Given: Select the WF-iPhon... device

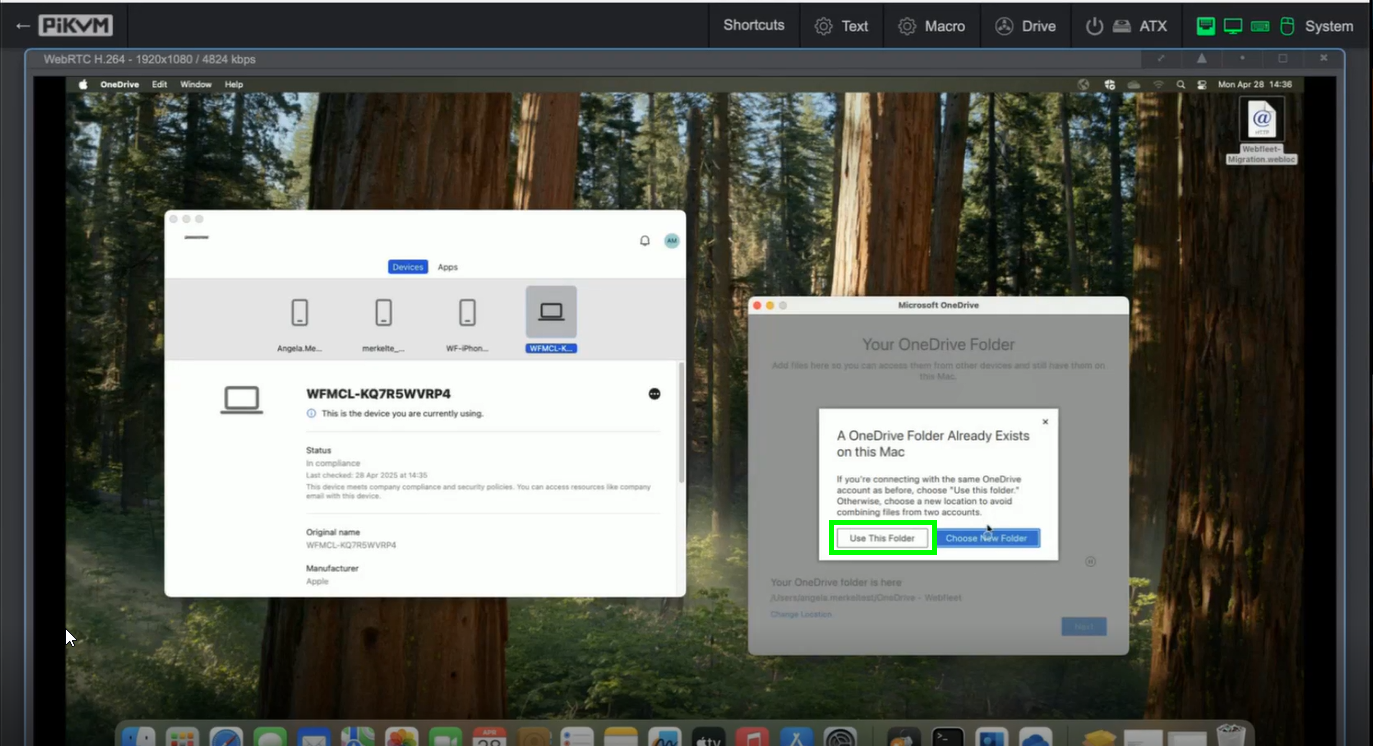Looking at the screenshot, I should pyautogui.click(x=467, y=321).
